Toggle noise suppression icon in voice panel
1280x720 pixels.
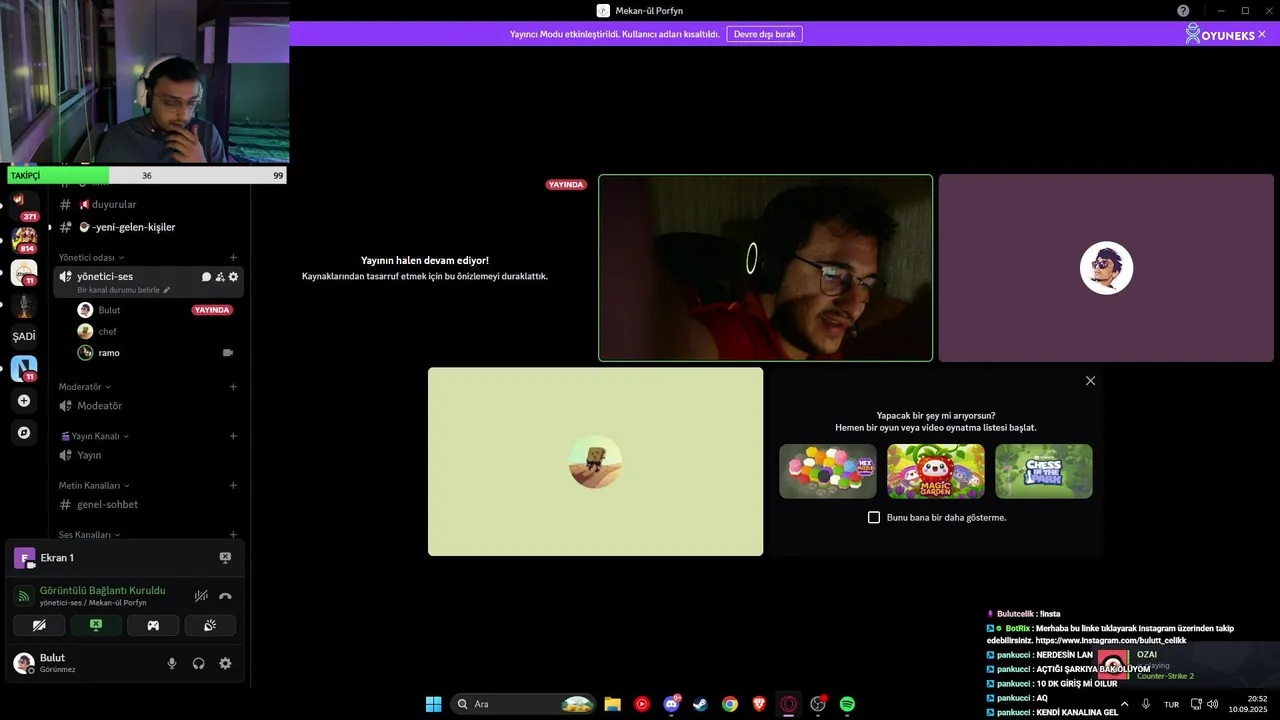(x=201, y=596)
